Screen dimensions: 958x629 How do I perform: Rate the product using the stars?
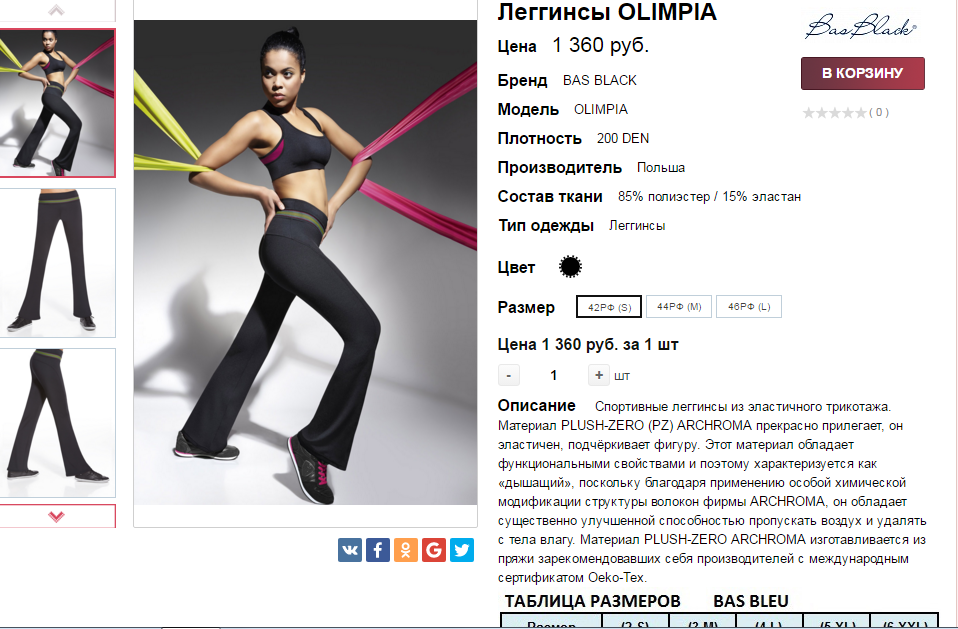click(x=834, y=112)
